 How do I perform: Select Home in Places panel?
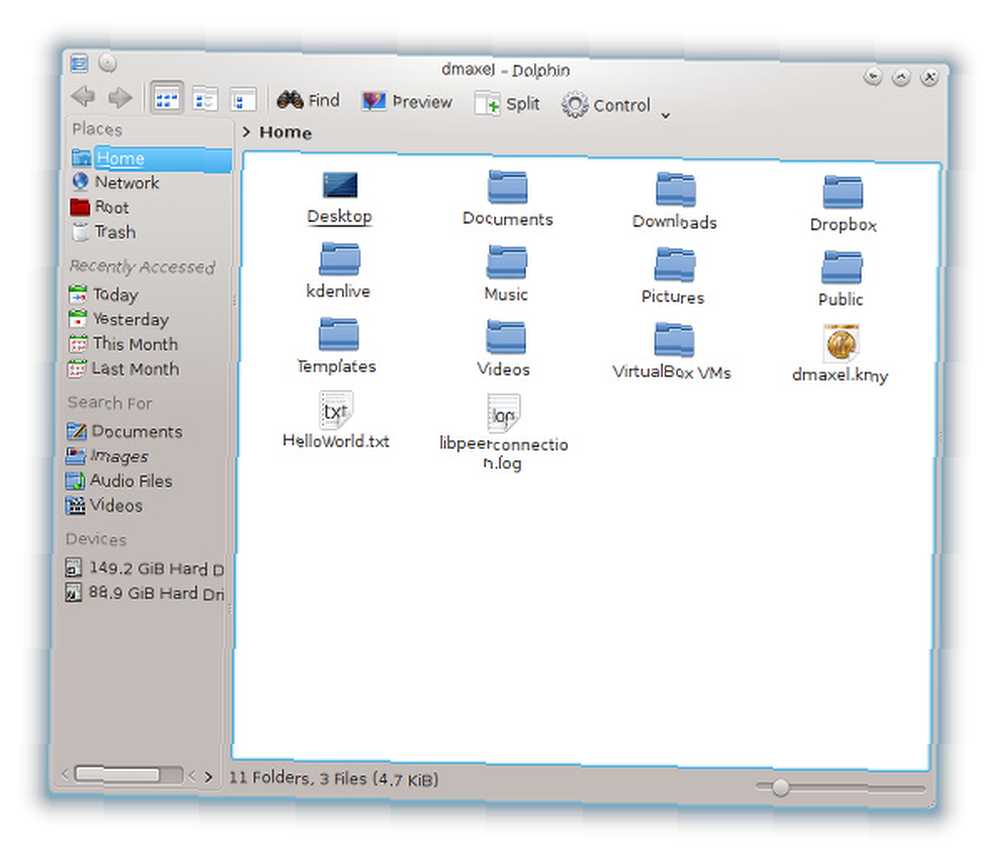point(151,158)
